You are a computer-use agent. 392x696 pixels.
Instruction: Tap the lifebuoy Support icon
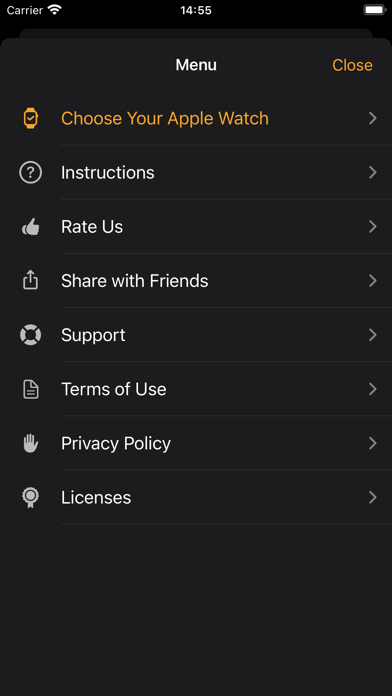point(30,335)
